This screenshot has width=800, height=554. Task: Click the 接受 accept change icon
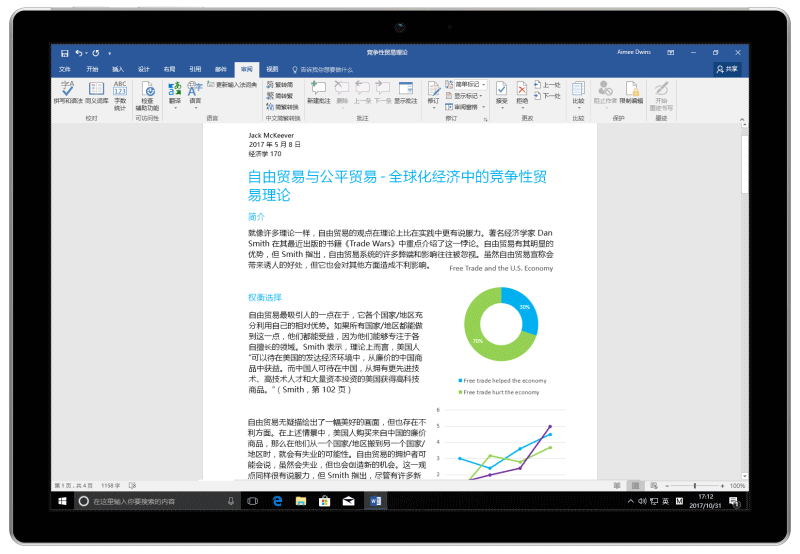point(501,93)
